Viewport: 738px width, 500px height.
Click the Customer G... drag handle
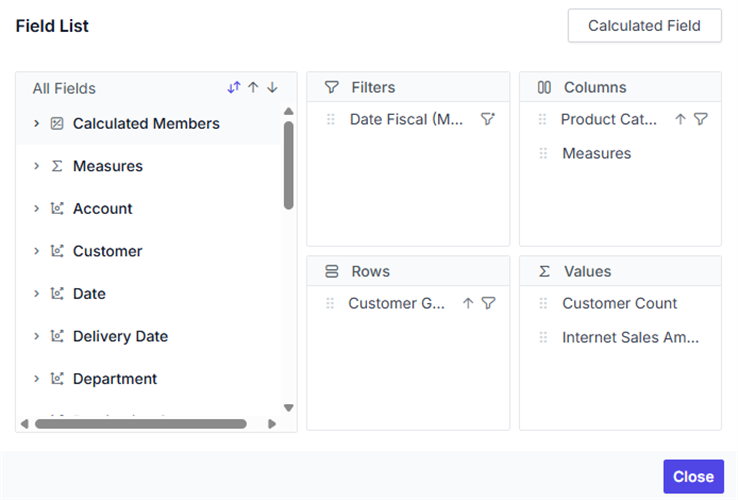click(x=330, y=303)
